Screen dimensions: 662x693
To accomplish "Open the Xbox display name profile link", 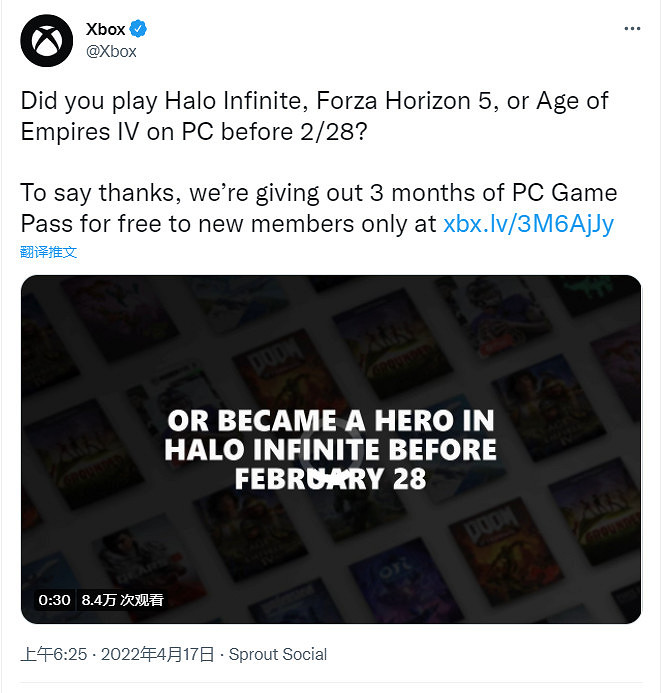I will 106,30.
